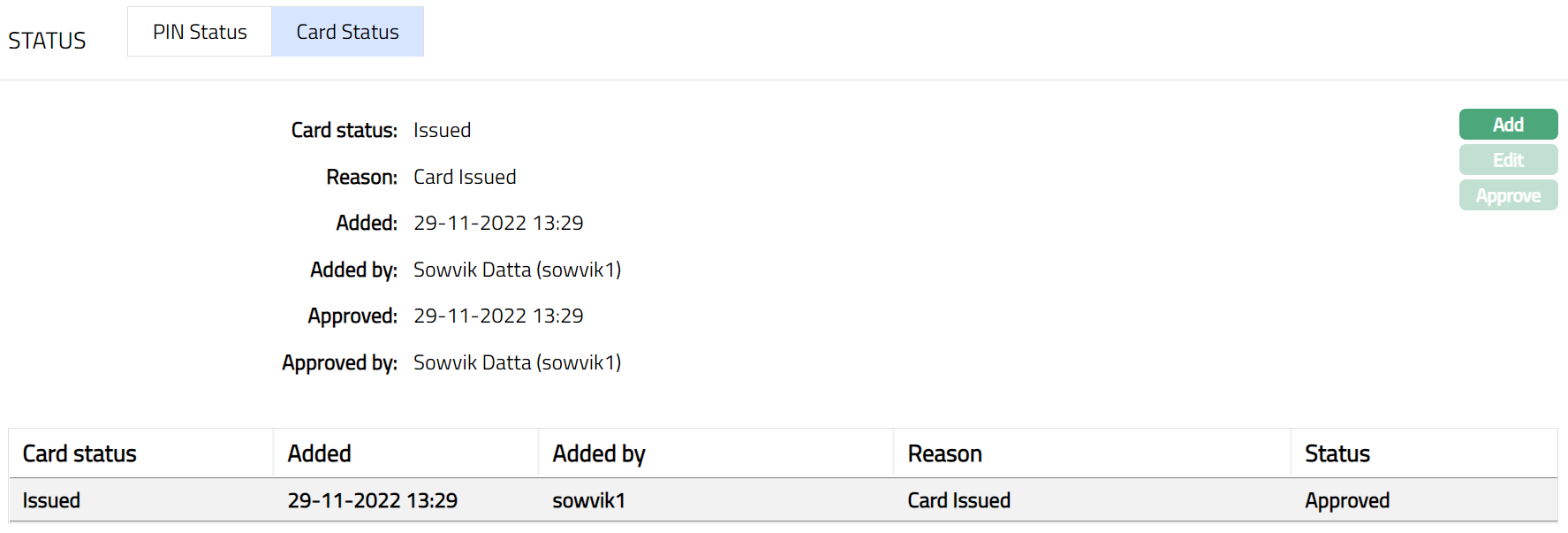1568x533 pixels.
Task: Click the Added column header
Action: 319,453
